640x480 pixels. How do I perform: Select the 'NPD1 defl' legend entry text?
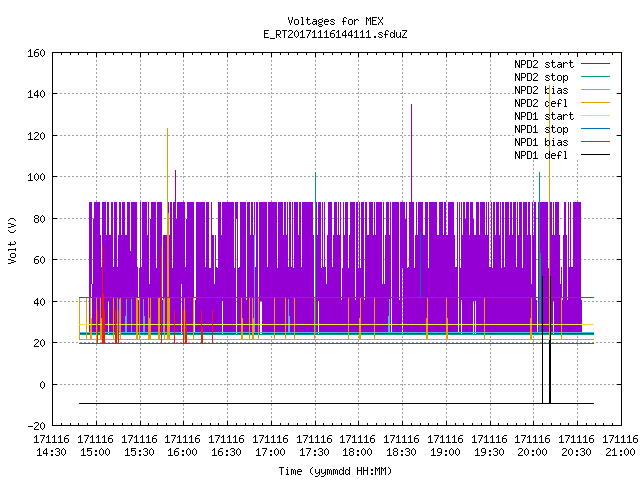[541, 156]
